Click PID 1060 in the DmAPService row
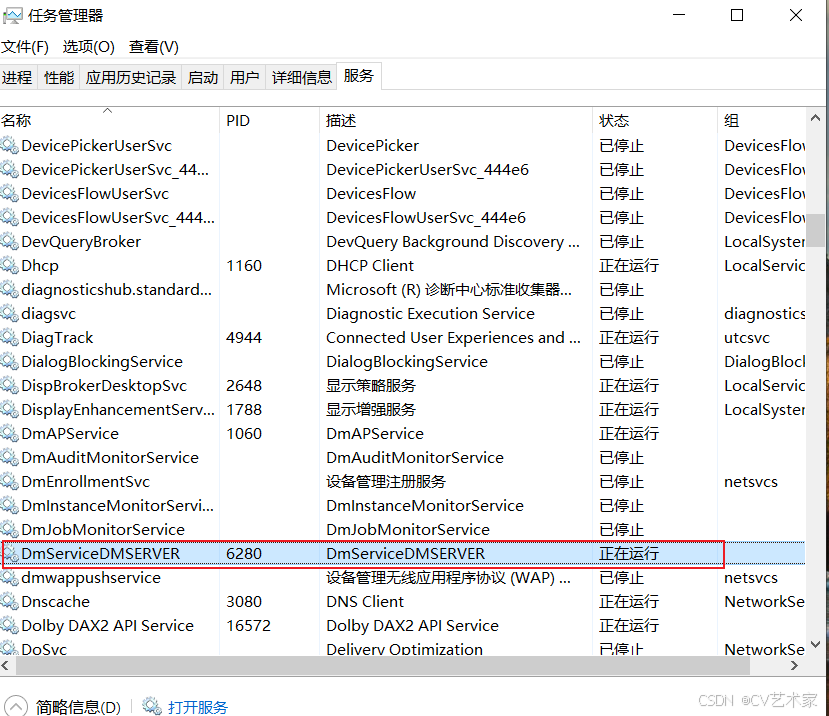The width and height of the screenshot is (829, 716). click(244, 434)
